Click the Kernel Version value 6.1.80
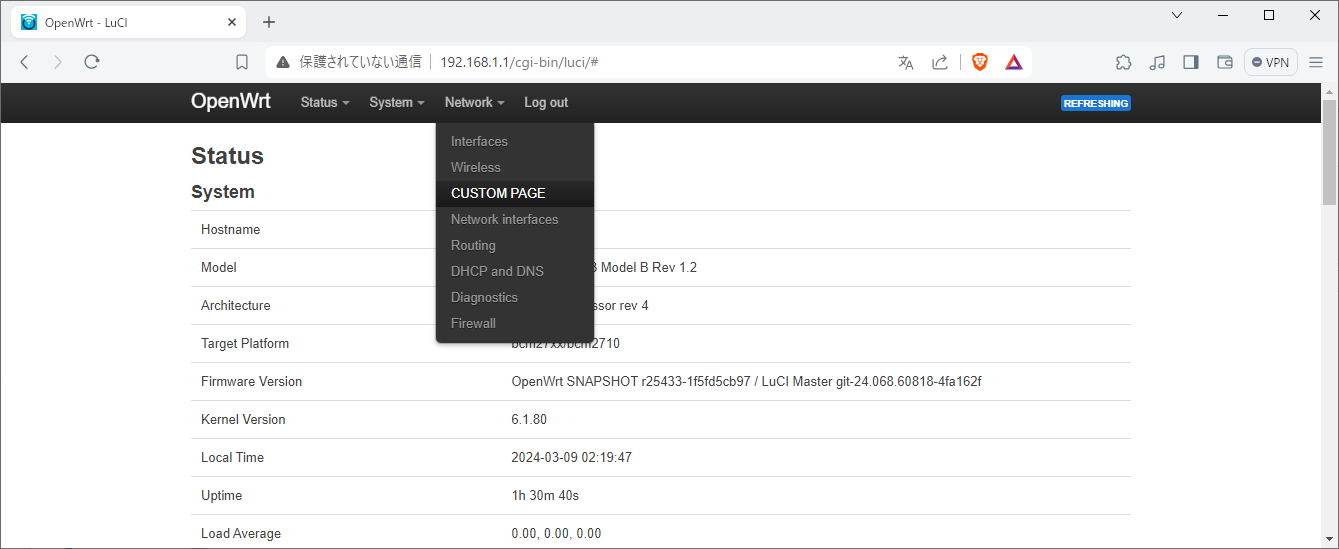 [529, 420]
